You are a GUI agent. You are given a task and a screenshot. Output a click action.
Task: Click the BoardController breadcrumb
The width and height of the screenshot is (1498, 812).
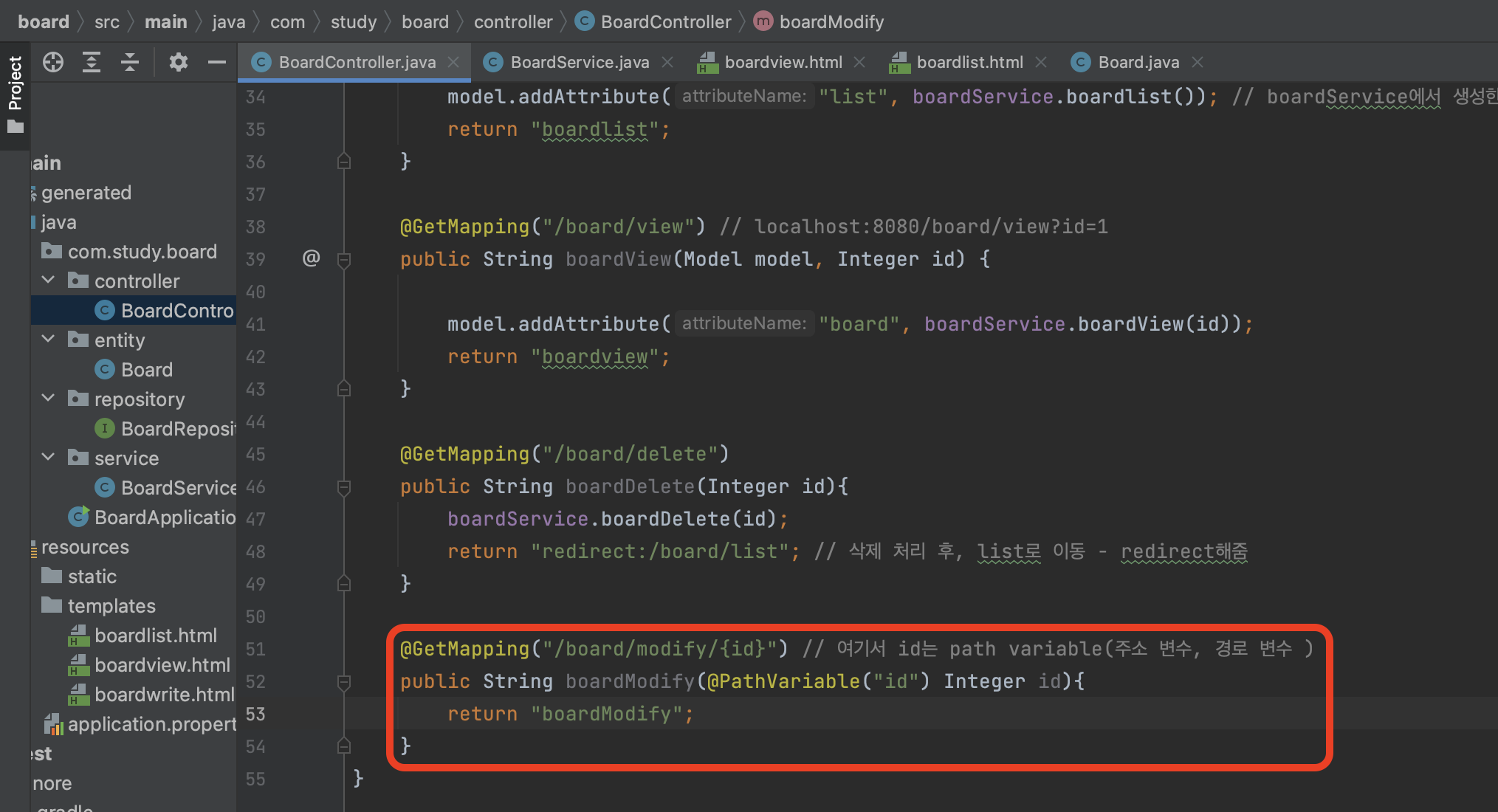[x=665, y=22]
